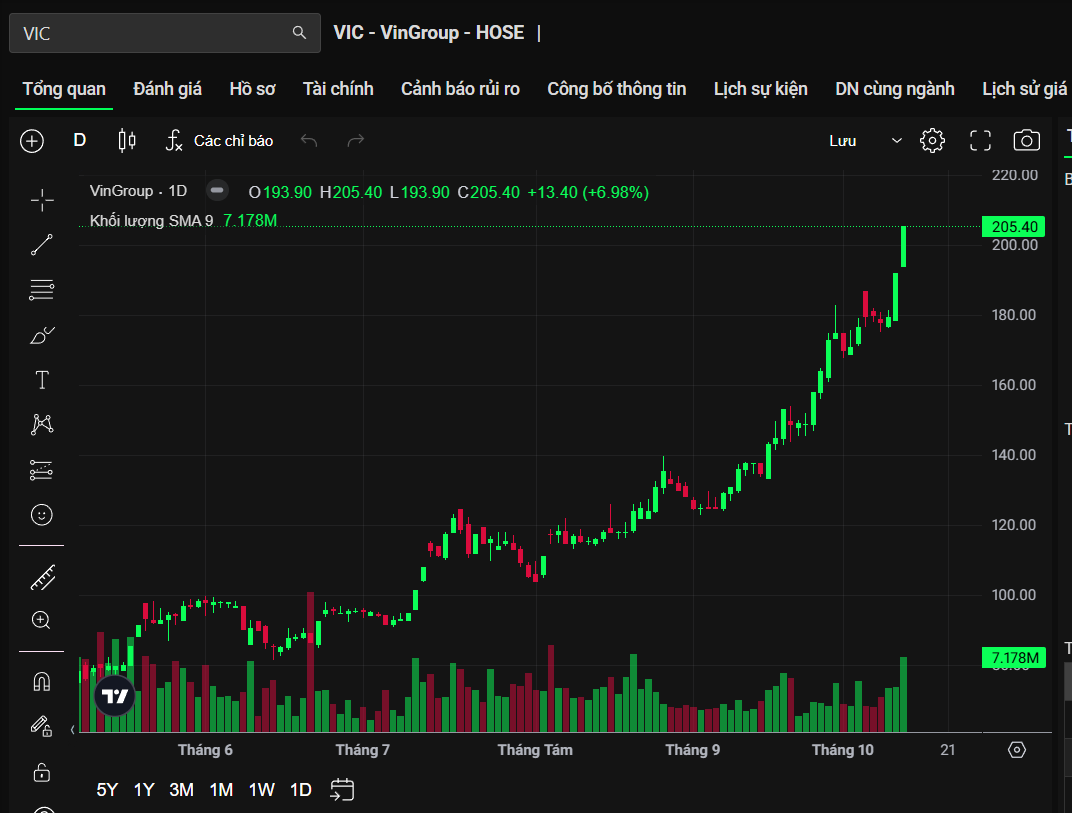Image resolution: width=1072 pixels, height=813 pixels.
Task: Enter fullscreen chart mode
Action: pyautogui.click(x=980, y=141)
